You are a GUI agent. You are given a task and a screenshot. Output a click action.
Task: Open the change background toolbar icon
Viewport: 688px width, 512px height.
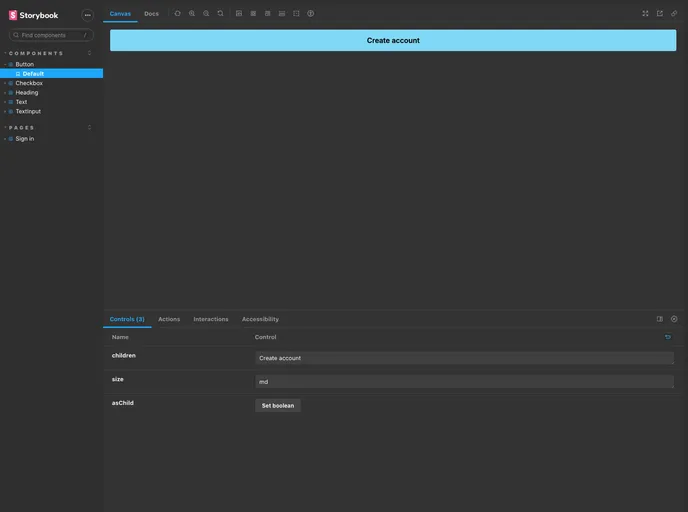tap(239, 14)
